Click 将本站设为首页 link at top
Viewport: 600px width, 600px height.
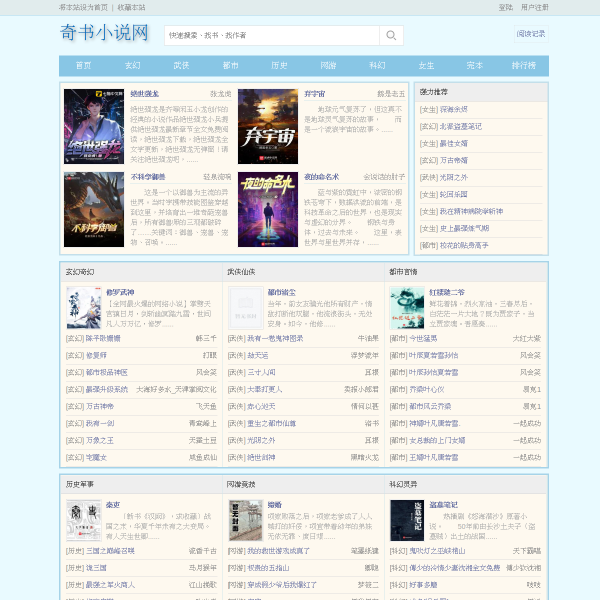pos(83,7)
